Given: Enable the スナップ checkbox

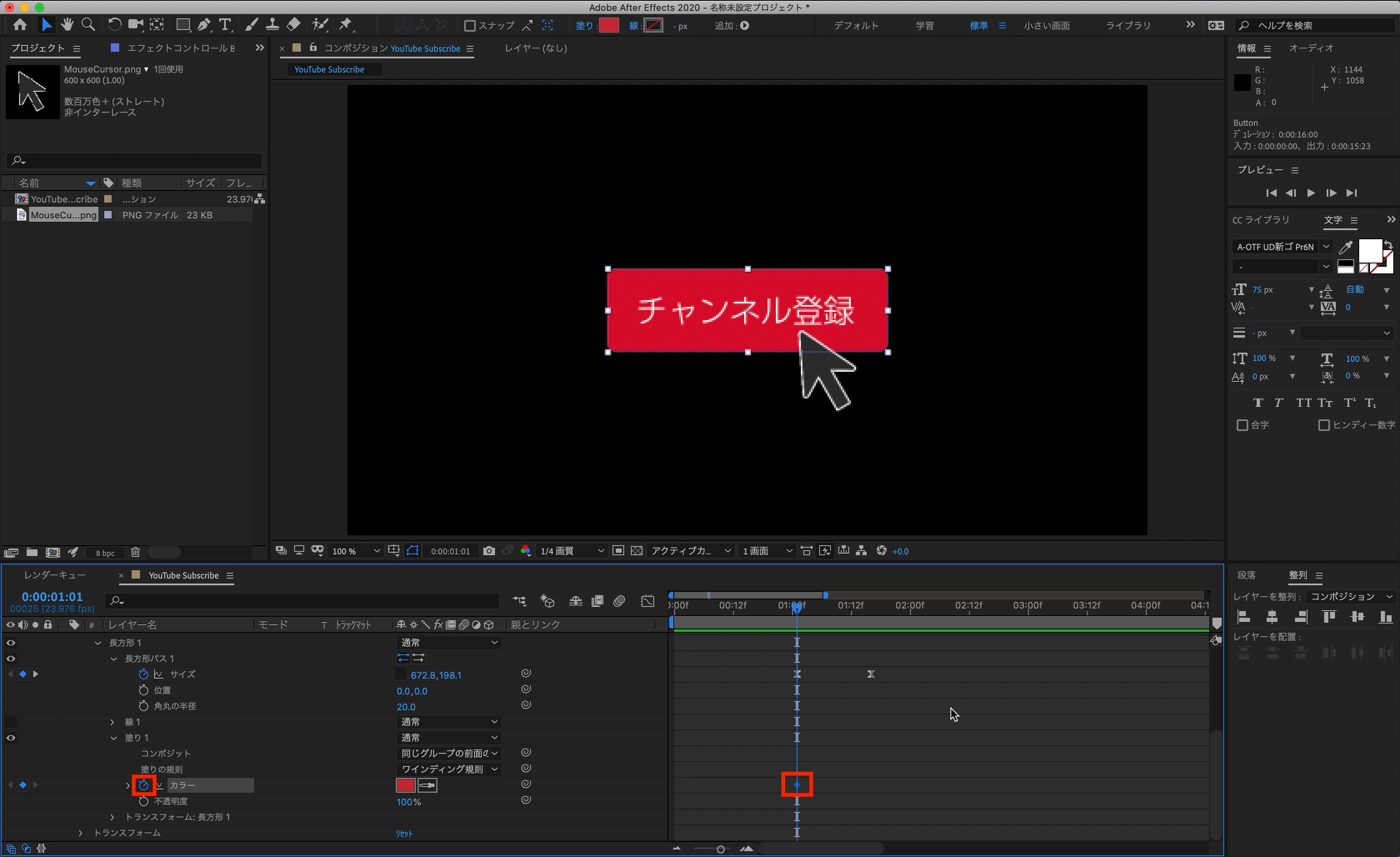Looking at the screenshot, I should tap(470, 25).
